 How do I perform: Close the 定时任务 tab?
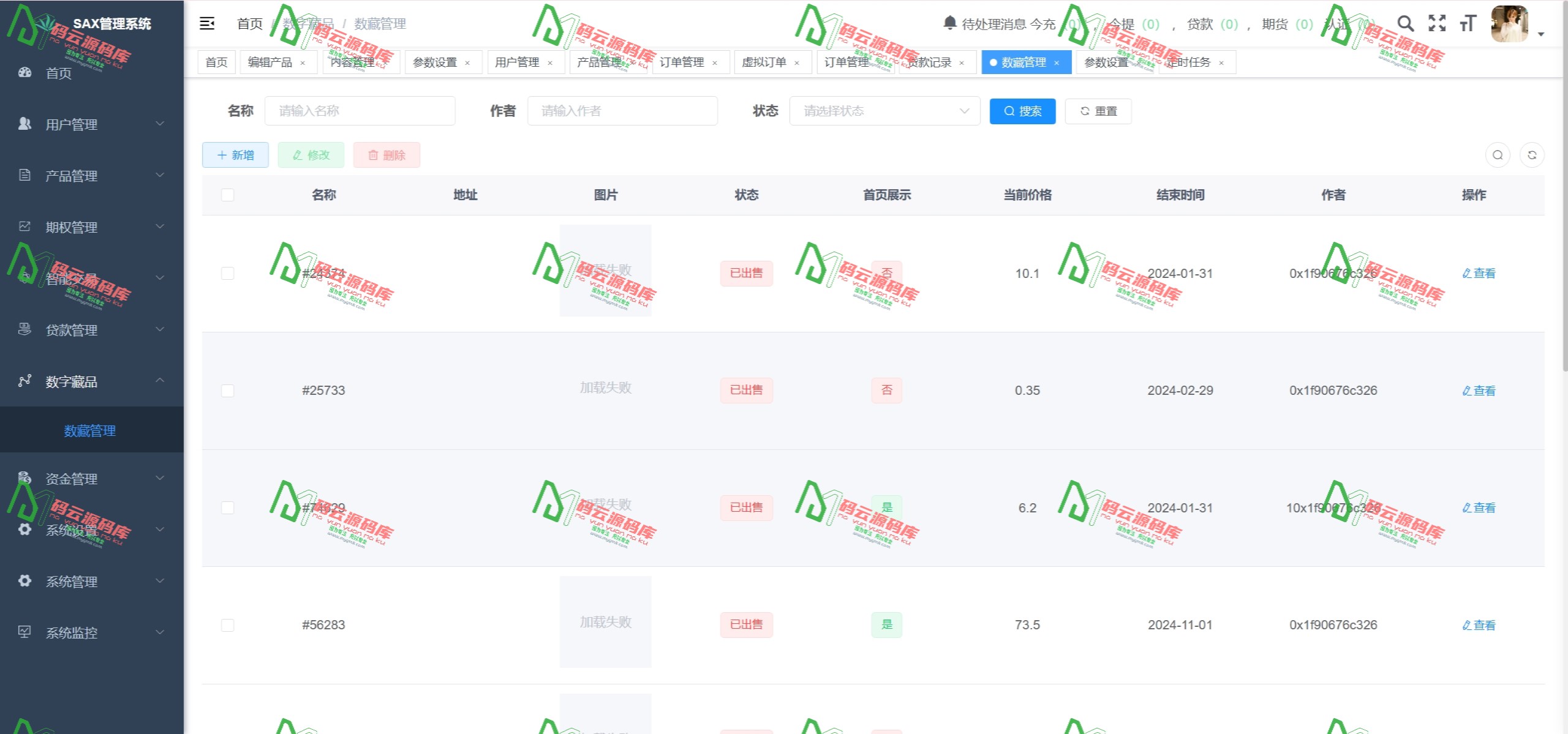[x=1221, y=63]
